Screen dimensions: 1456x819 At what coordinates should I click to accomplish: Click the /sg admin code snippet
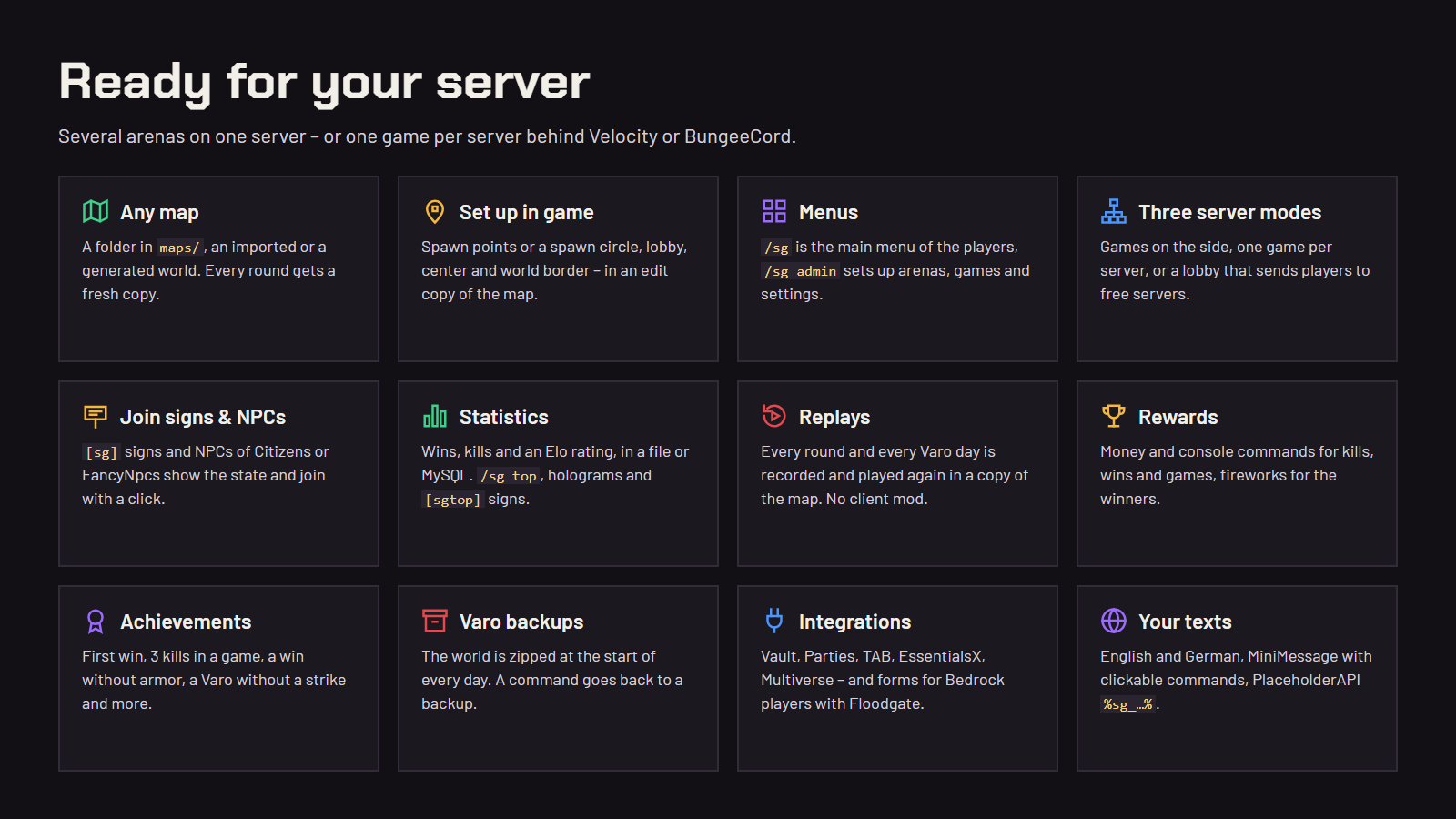[x=800, y=271]
